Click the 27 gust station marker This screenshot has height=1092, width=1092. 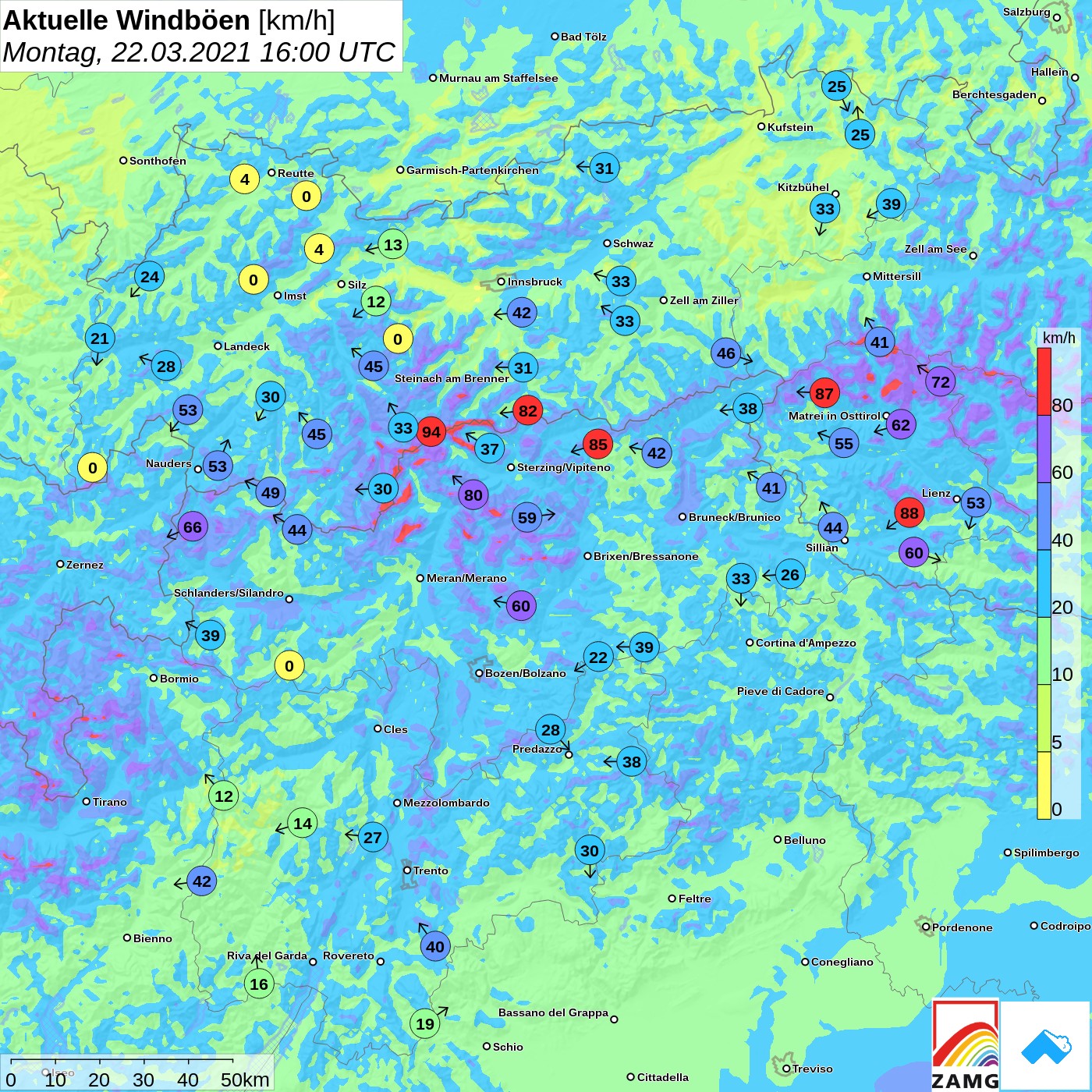pyautogui.click(x=373, y=838)
